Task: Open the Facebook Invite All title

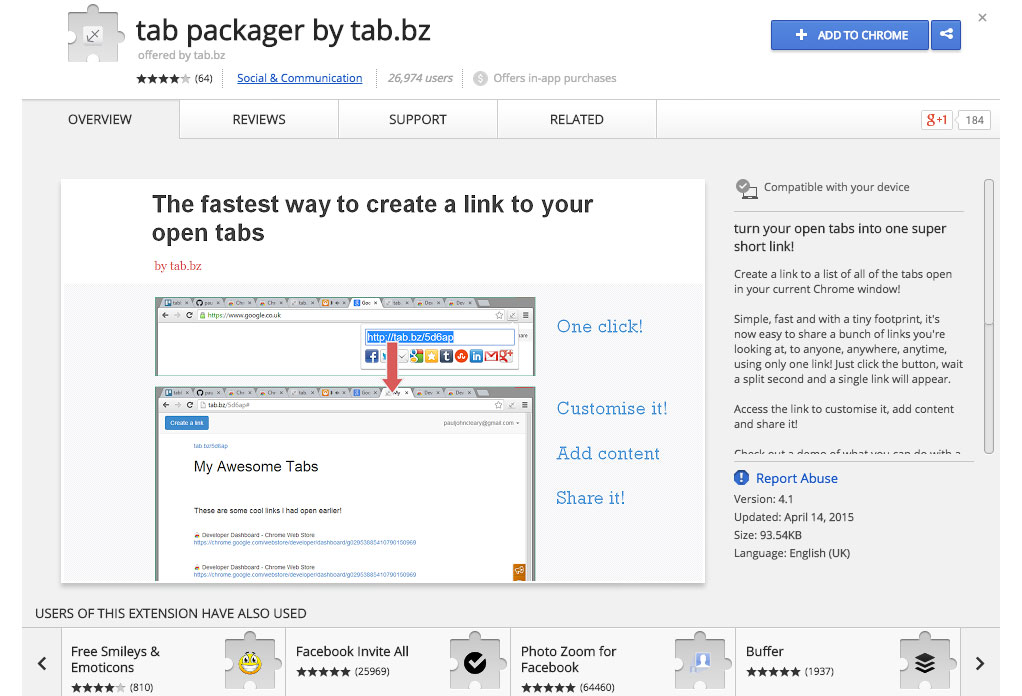Action: coord(352,651)
